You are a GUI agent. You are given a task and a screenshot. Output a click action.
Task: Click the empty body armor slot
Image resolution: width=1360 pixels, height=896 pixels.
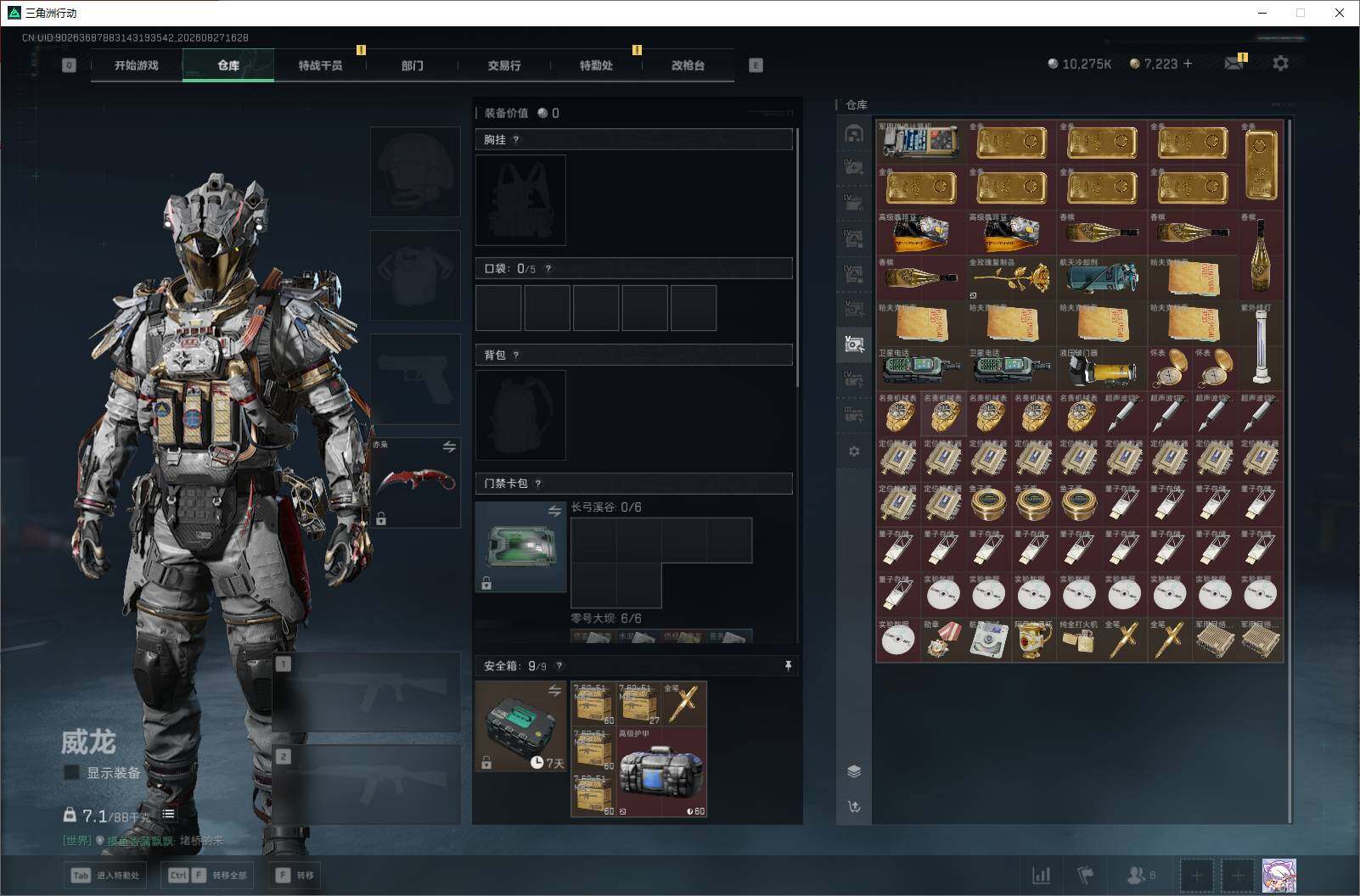415,275
